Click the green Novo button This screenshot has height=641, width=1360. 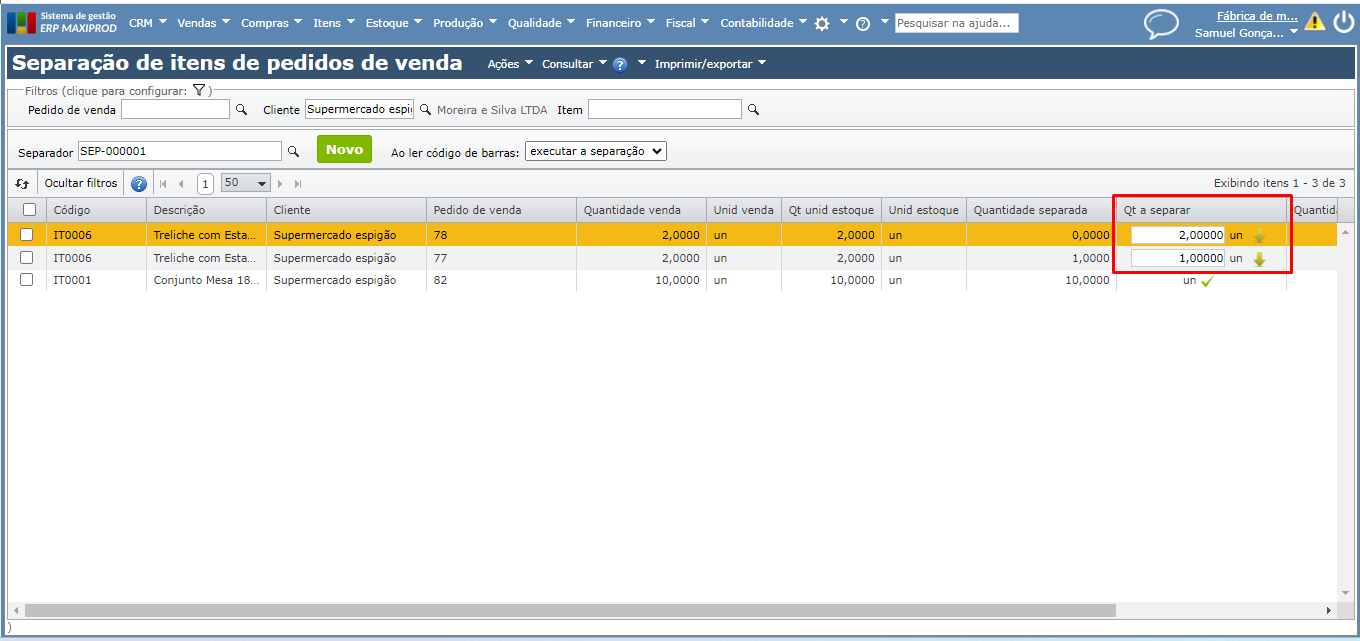click(344, 149)
